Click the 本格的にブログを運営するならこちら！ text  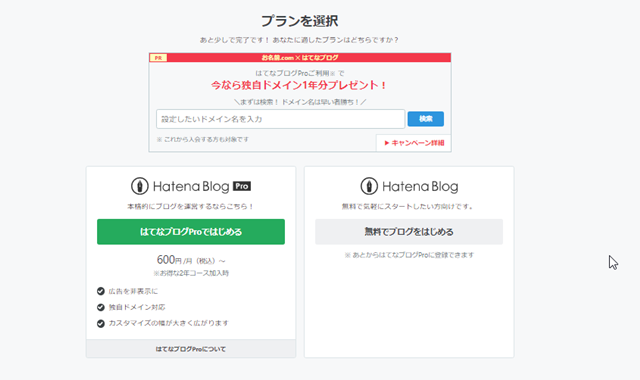(x=191, y=207)
